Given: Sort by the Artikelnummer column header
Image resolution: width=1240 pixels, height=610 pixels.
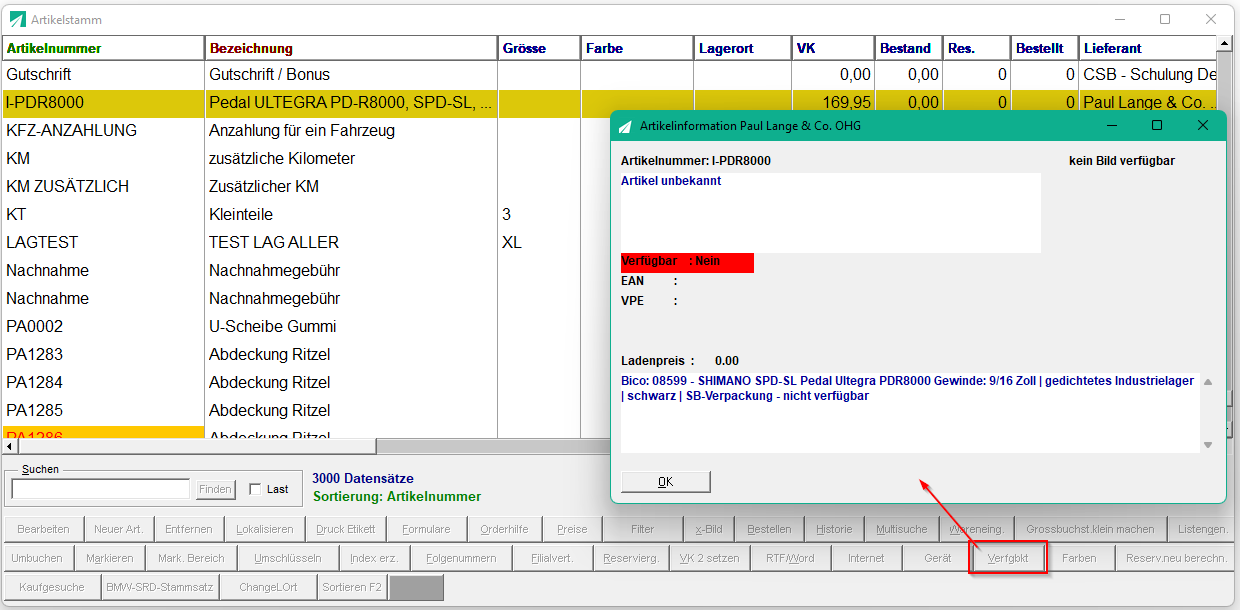Looking at the screenshot, I should coord(103,48).
